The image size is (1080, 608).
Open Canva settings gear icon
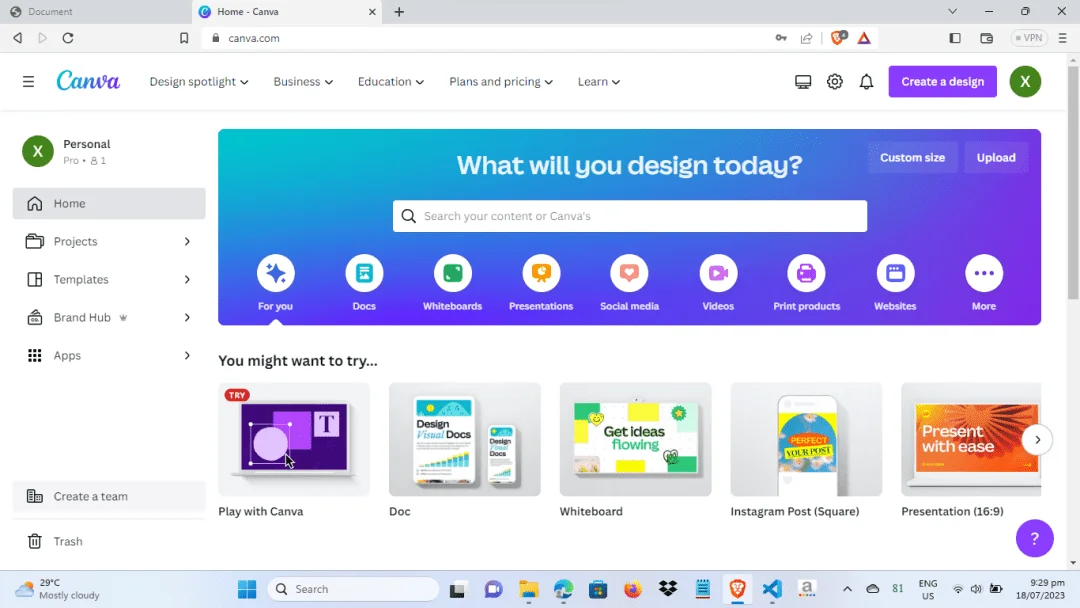(x=835, y=82)
